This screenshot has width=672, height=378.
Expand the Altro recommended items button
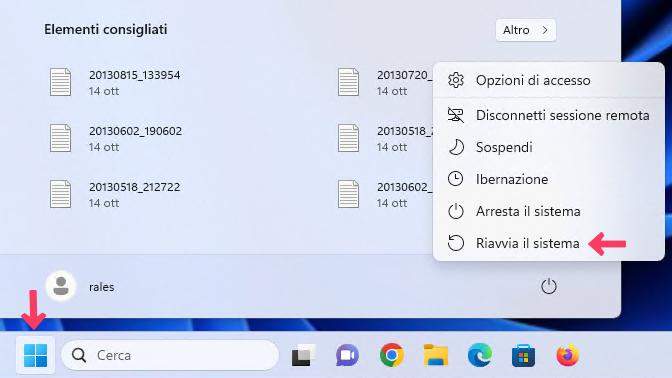(x=525, y=30)
